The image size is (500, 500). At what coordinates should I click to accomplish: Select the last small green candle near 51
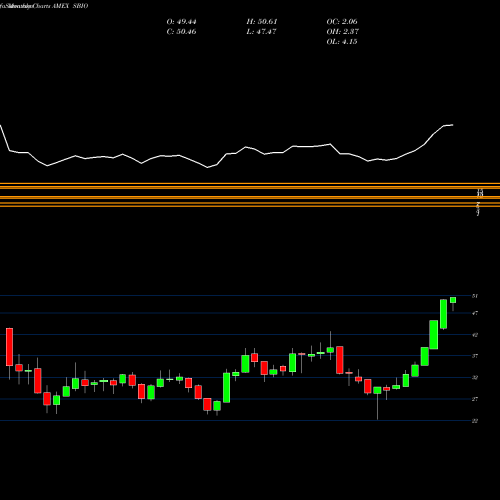tap(453, 300)
